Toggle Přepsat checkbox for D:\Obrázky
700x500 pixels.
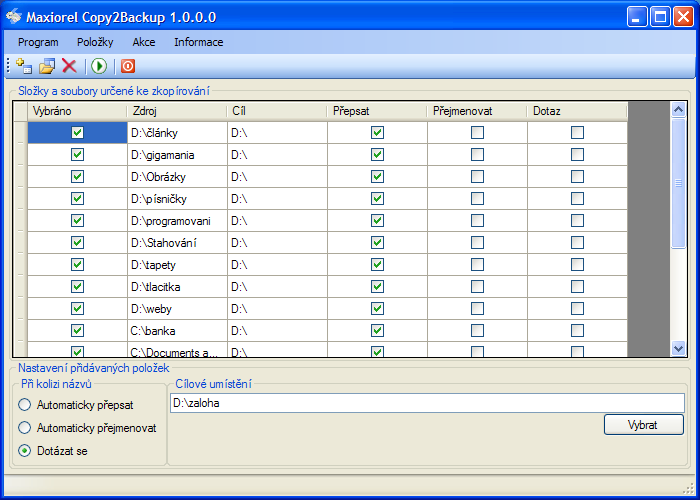pyautogui.click(x=377, y=176)
